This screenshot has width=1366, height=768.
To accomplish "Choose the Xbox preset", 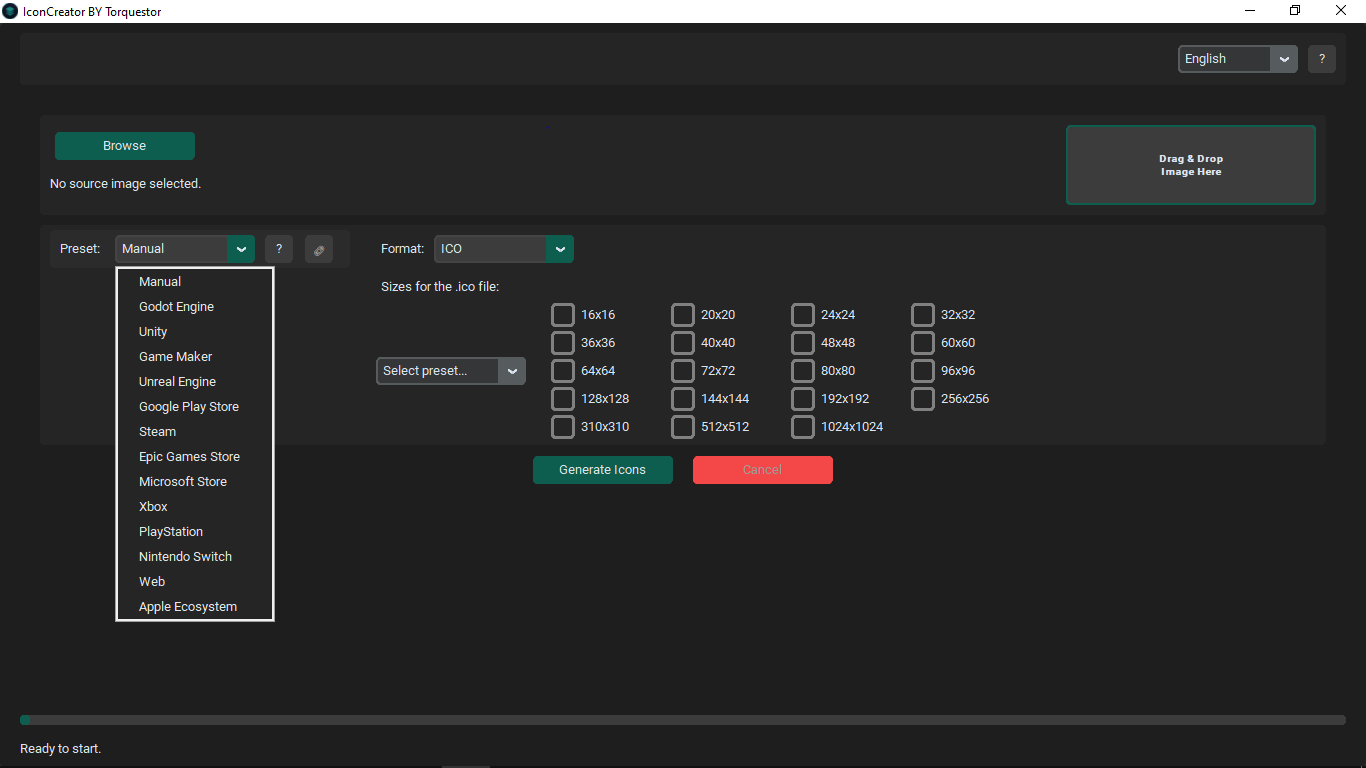I will tap(195, 507).
